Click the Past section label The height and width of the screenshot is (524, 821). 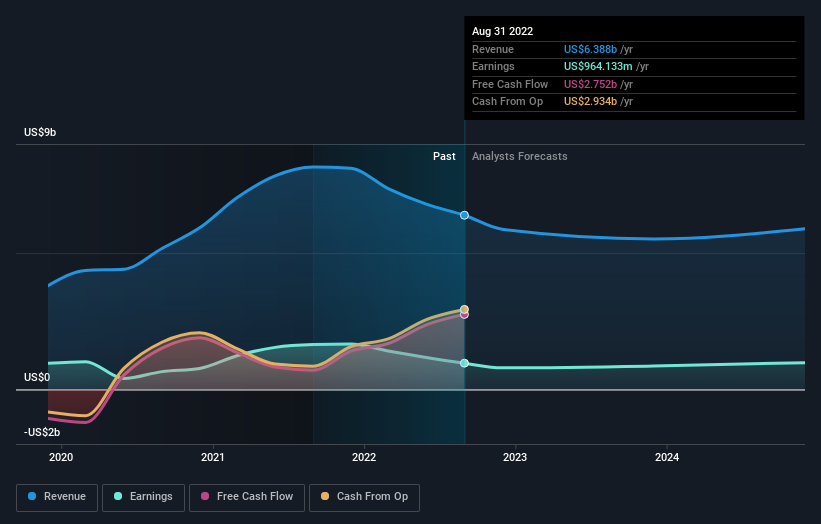444,157
